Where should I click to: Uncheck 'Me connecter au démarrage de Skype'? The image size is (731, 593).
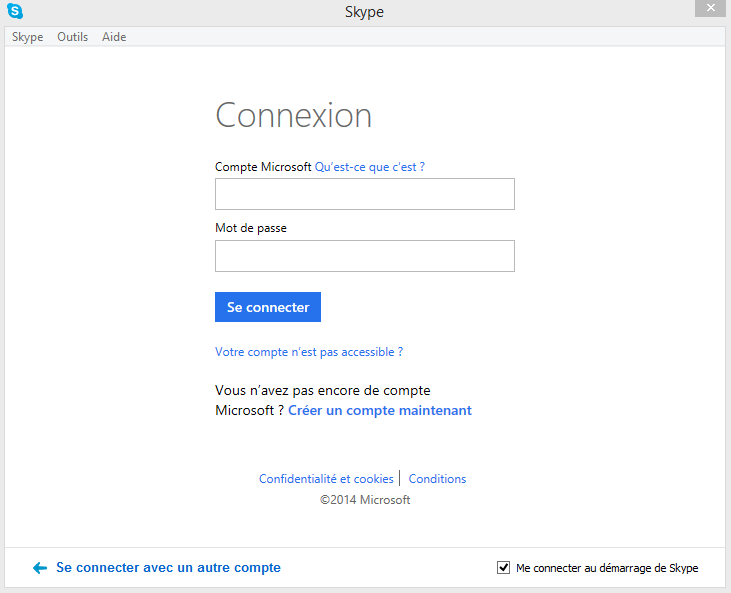pyautogui.click(x=503, y=567)
